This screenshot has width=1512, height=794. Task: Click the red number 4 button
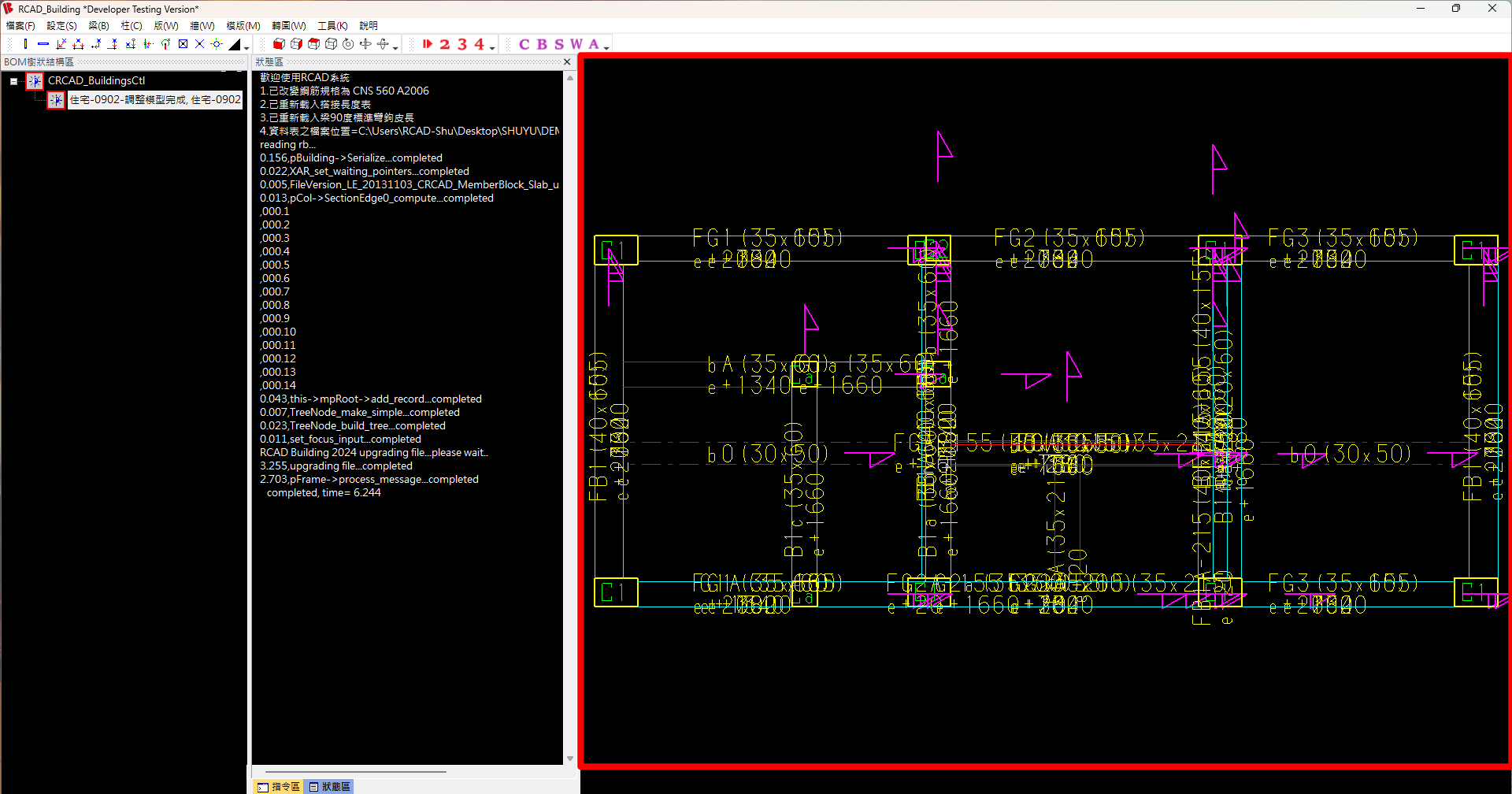[x=480, y=44]
